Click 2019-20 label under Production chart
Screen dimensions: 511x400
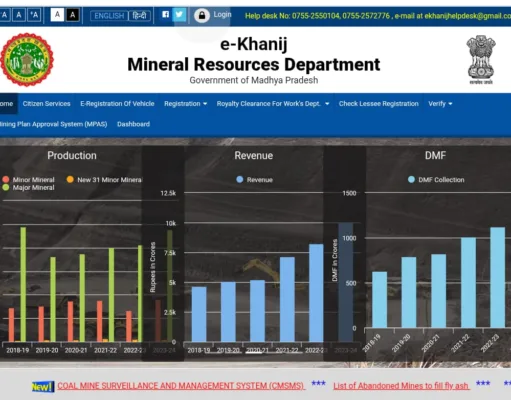pyautogui.click(x=47, y=350)
